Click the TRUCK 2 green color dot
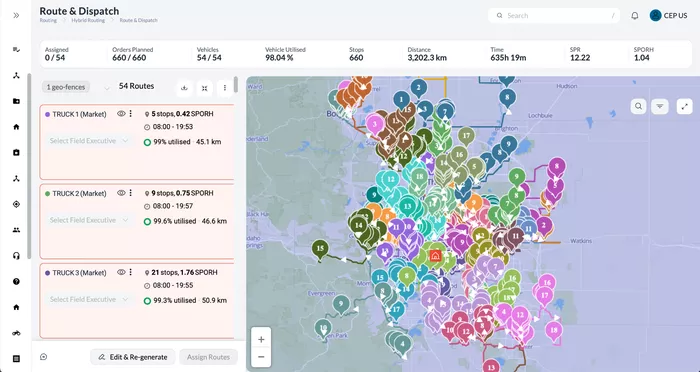 point(47,194)
